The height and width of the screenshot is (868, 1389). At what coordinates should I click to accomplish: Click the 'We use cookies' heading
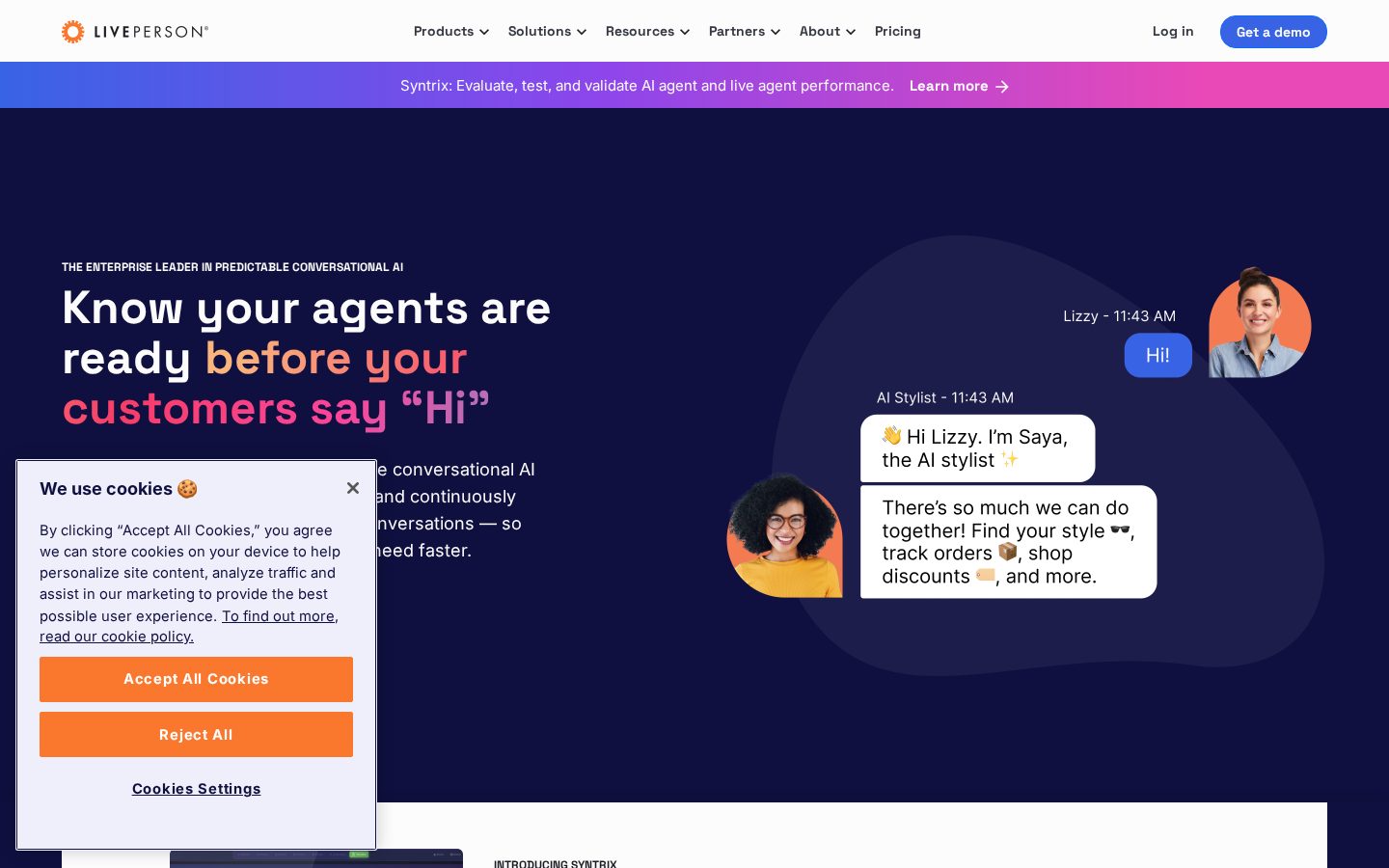tap(118, 489)
